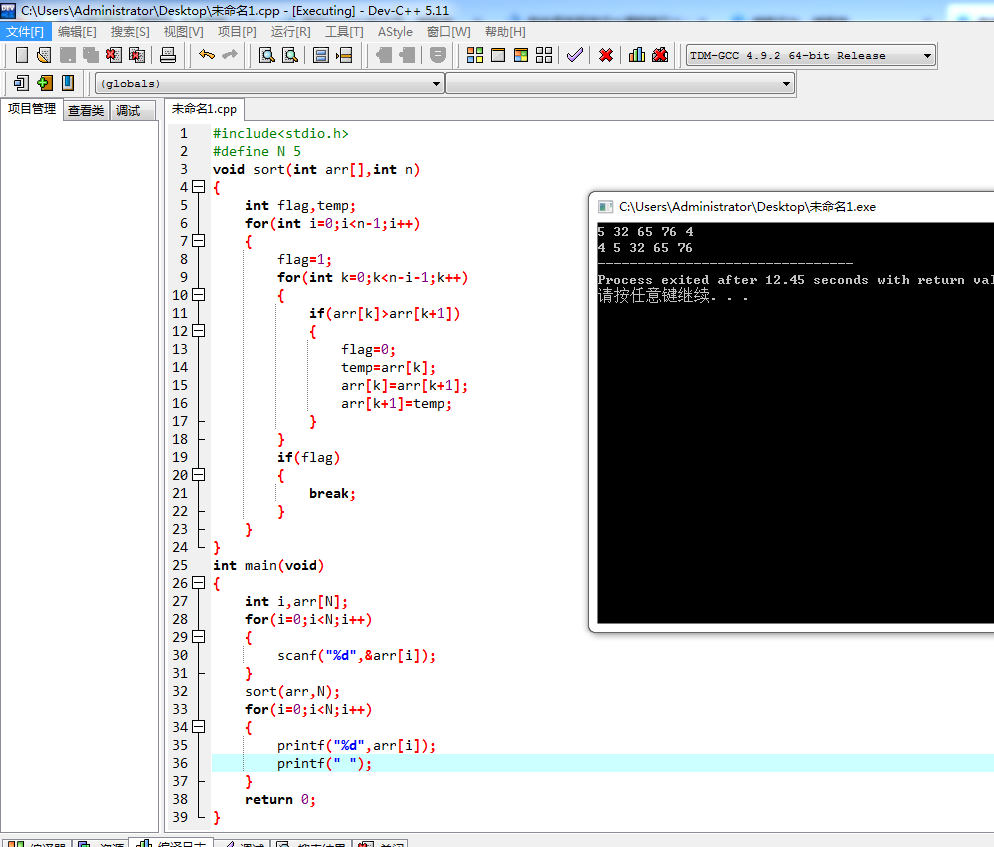
Task: Collapse the outer for loop at line 7
Action: point(198,241)
